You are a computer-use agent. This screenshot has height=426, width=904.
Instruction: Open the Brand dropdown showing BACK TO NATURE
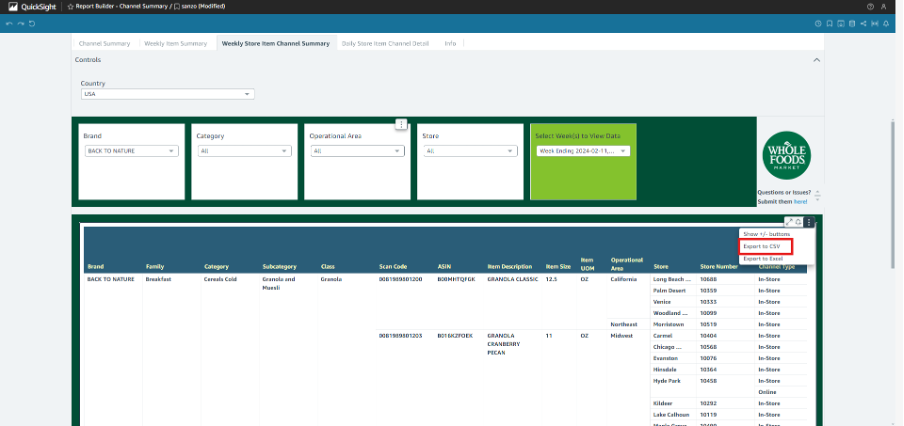click(x=131, y=151)
